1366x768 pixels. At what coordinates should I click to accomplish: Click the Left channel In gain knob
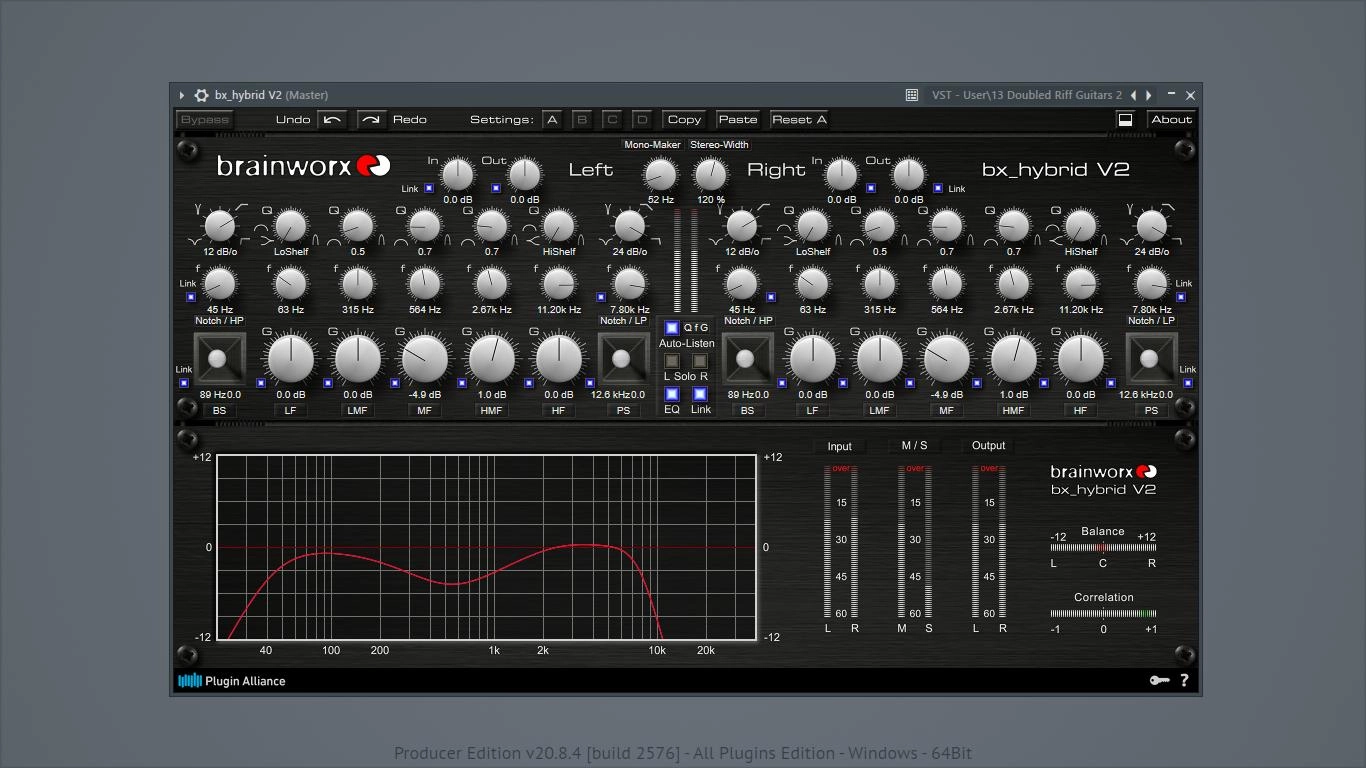pyautogui.click(x=457, y=175)
